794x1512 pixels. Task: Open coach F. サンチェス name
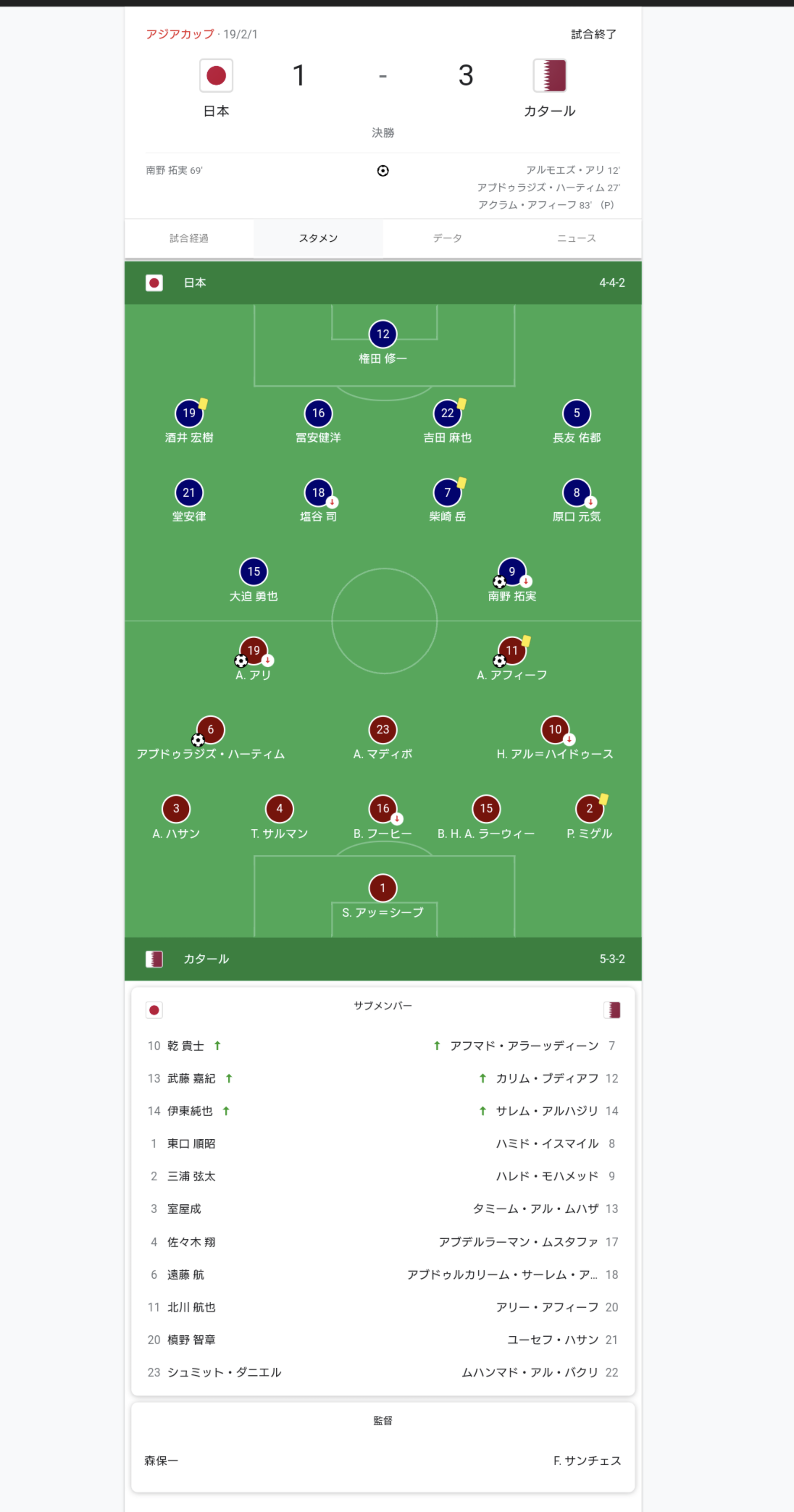tap(587, 1460)
